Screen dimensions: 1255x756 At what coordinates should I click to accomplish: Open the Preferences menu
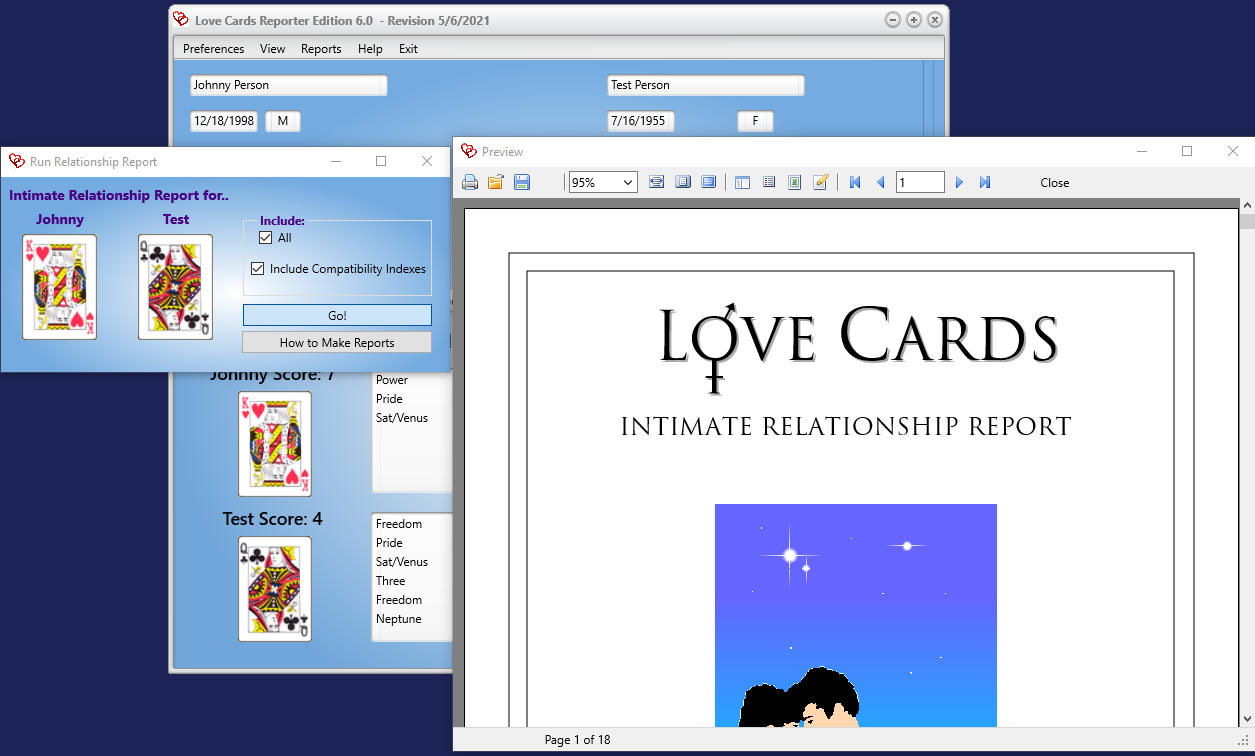tap(213, 48)
